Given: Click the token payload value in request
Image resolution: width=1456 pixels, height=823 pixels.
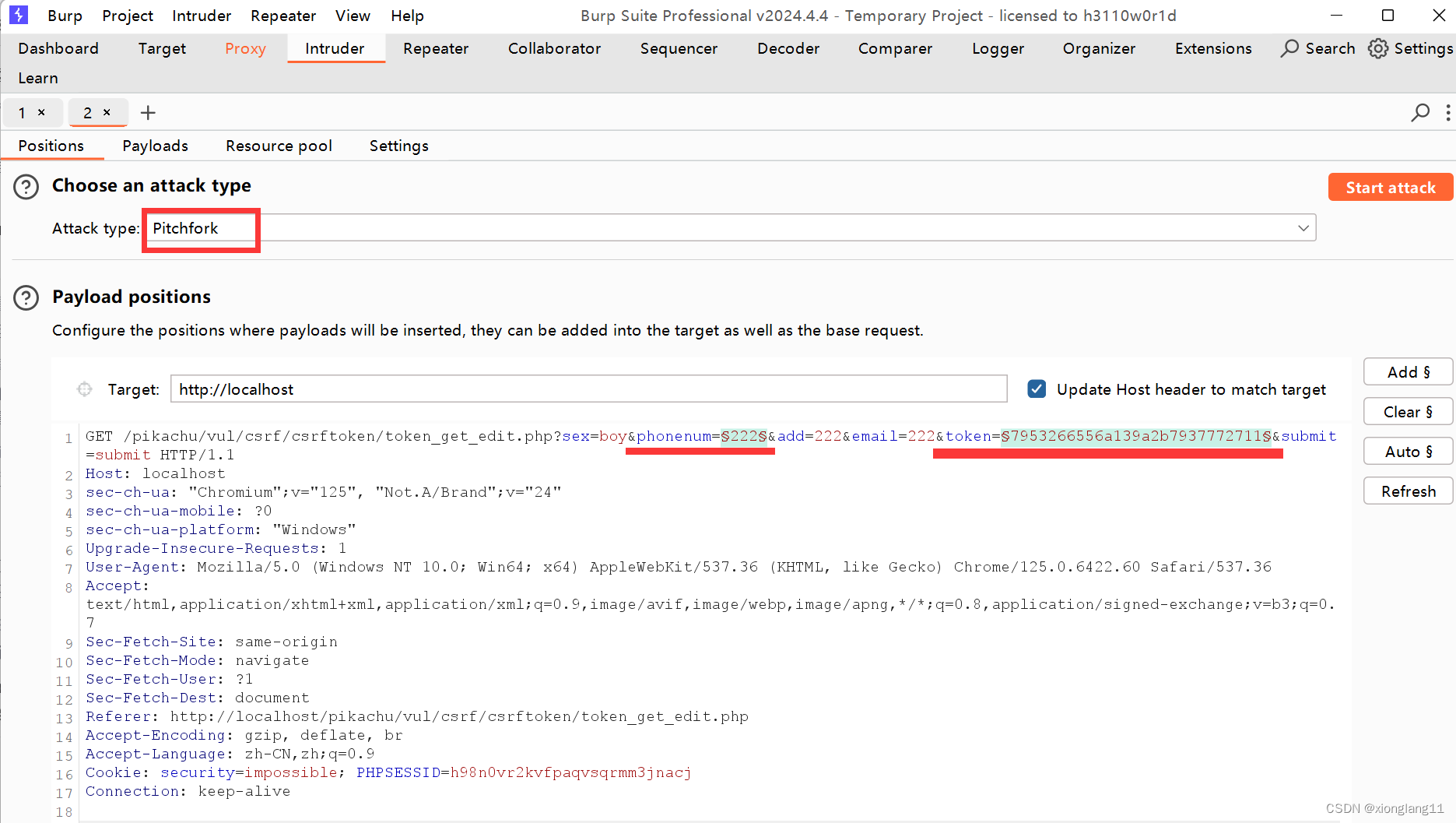Looking at the screenshot, I should point(1136,436).
